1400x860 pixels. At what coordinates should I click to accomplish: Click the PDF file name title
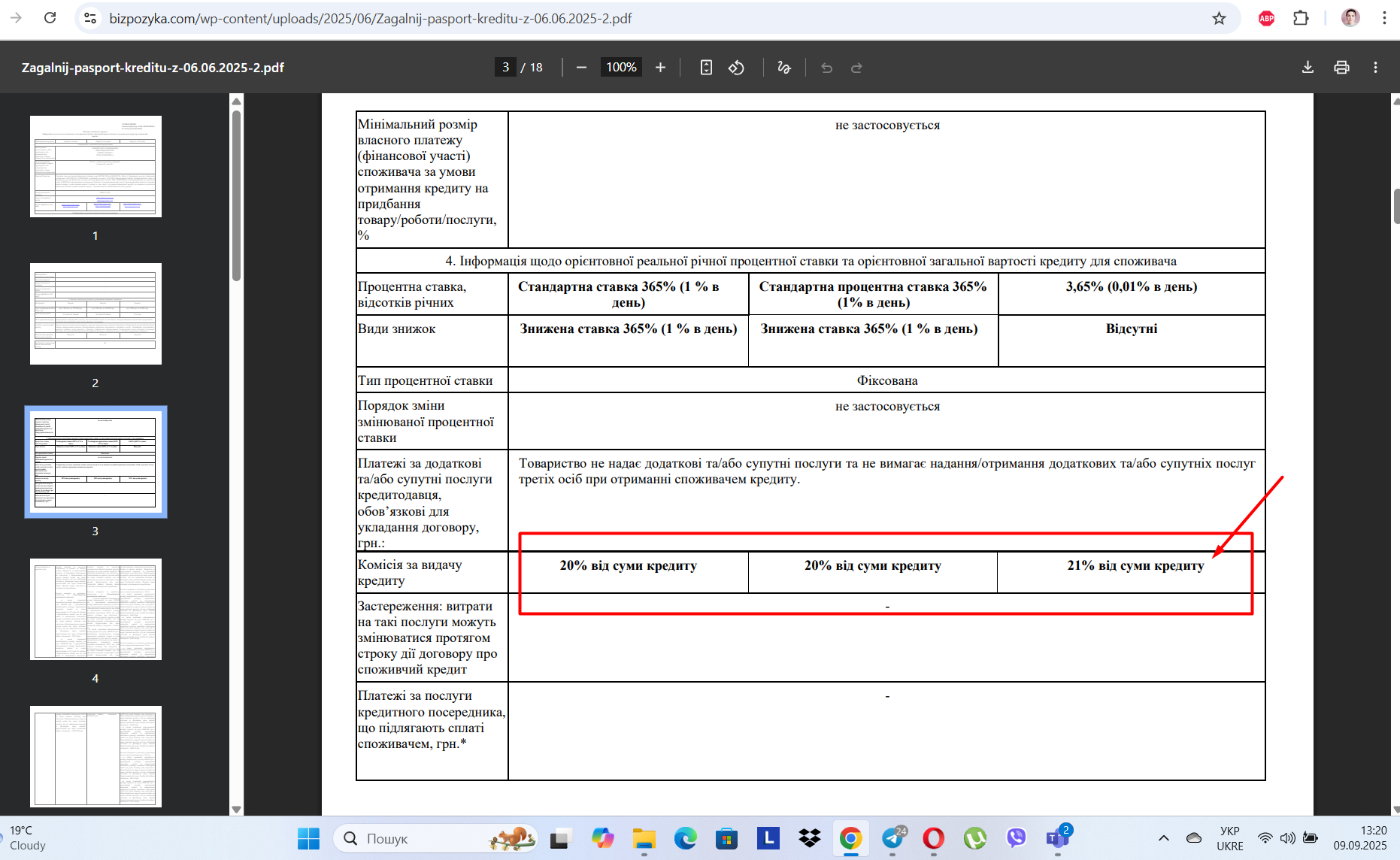(153, 68)
